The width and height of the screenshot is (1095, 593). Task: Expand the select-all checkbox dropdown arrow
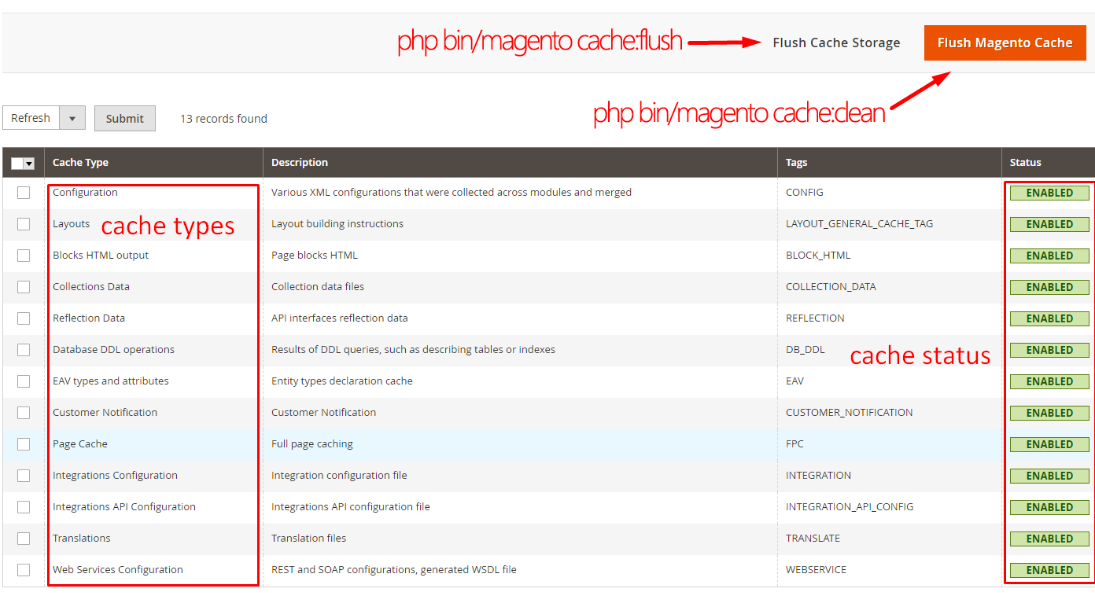[x=30, y=163]
